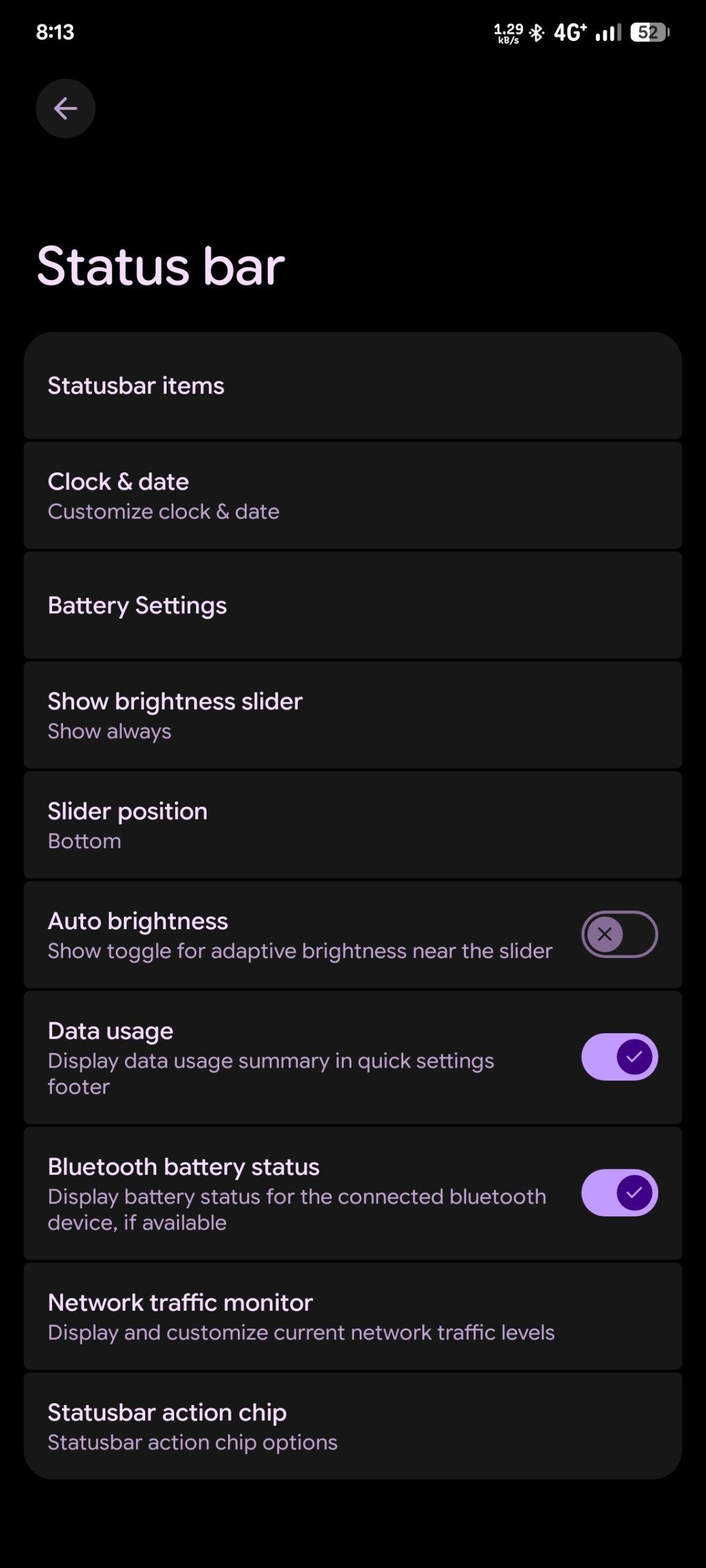Tap the Data usage summary description
Screen dimensions: 706x1568
pyautogui.click(x=271, y=1073)
